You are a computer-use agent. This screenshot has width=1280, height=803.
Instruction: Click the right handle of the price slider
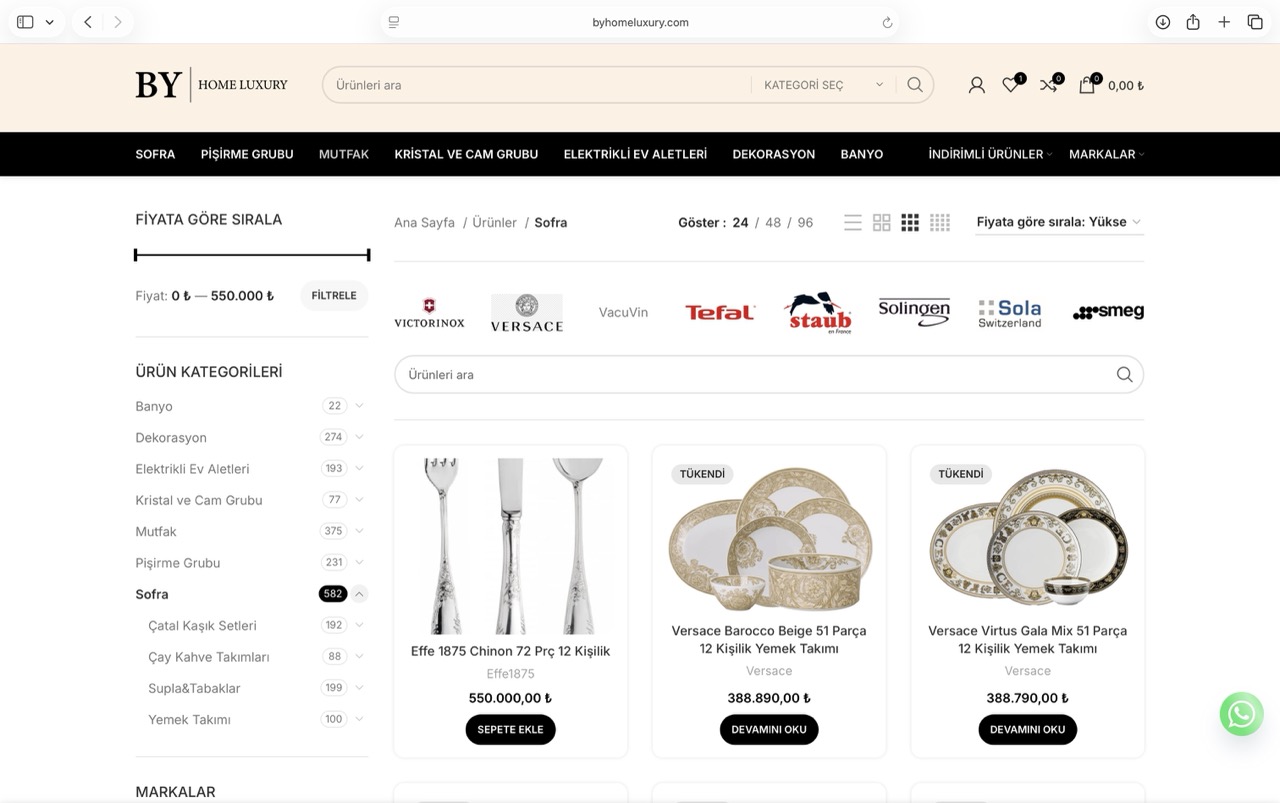[x=368, y=255]
